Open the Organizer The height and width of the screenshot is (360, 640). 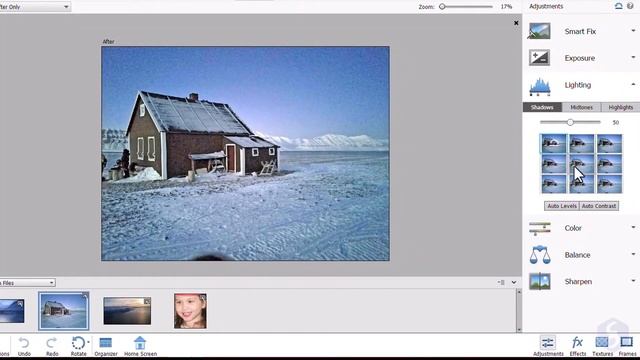(106, 346)
